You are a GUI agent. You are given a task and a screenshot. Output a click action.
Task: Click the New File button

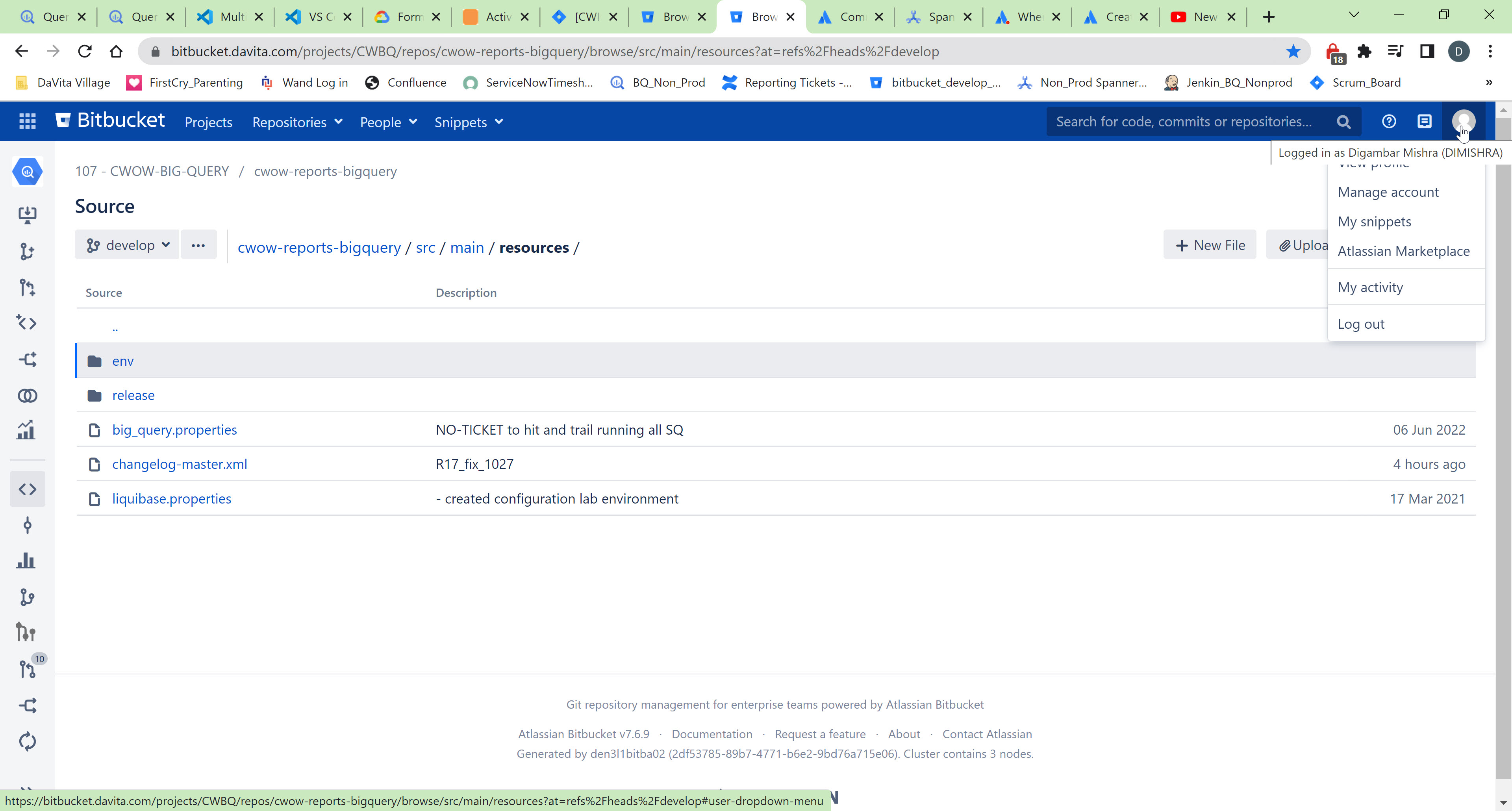coord(1209,245)
